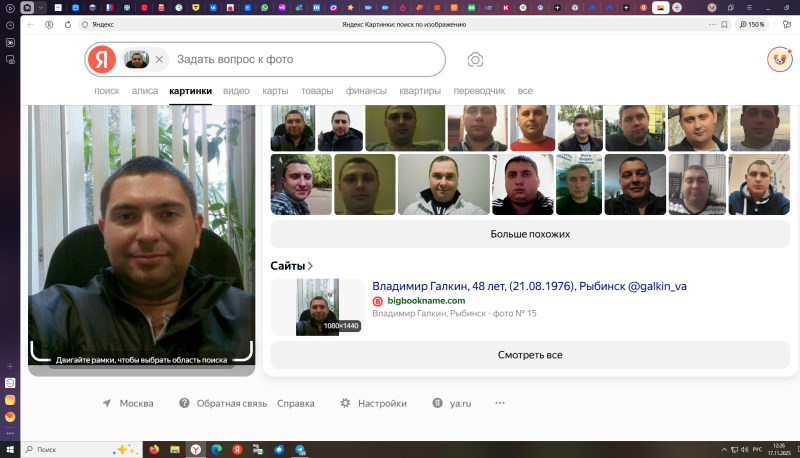This screenshot has width=800, height=458.
Task: Click the browser back arrow
Action: (30, 24)
